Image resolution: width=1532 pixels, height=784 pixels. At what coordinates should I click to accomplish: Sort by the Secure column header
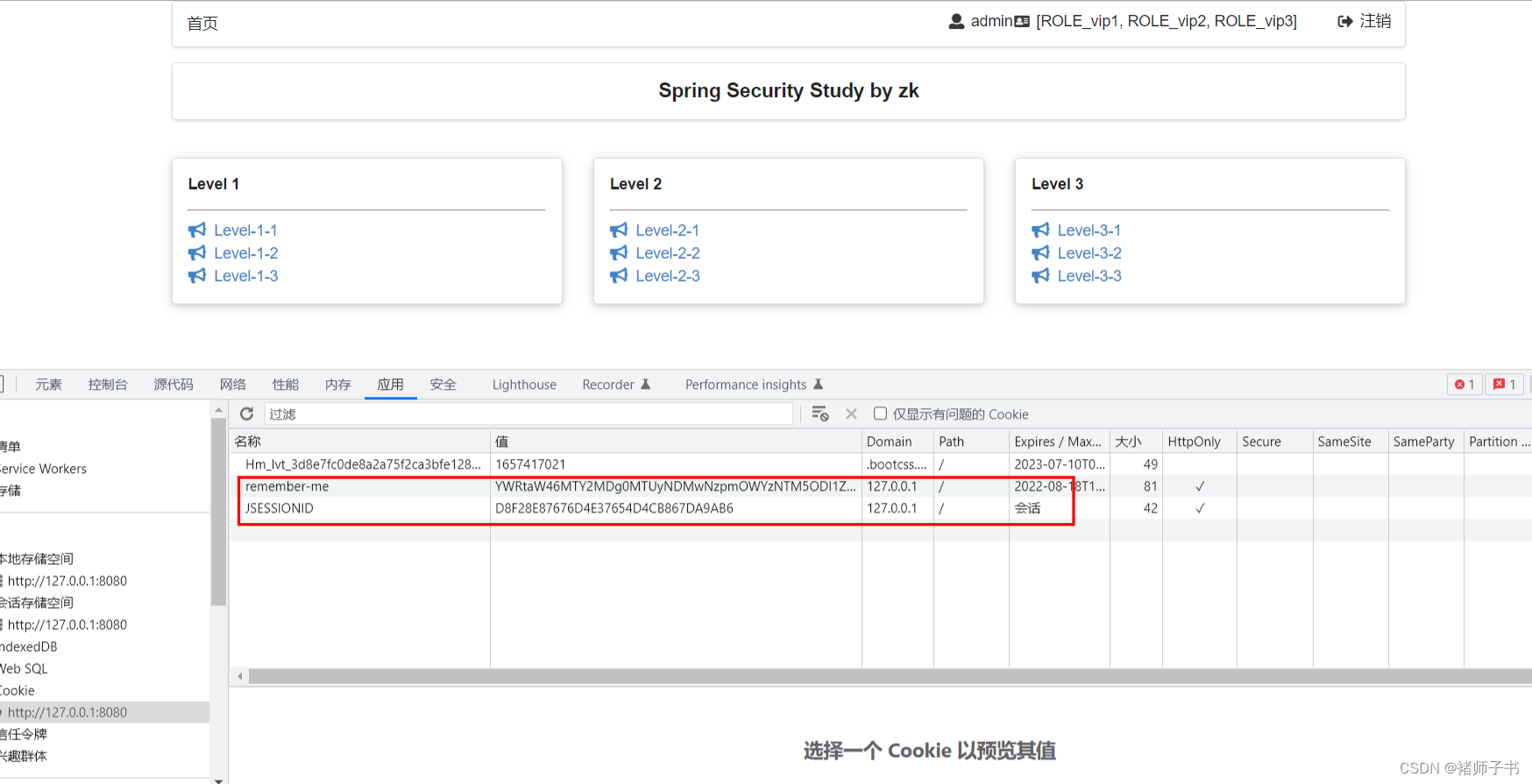click(1275, 441)
